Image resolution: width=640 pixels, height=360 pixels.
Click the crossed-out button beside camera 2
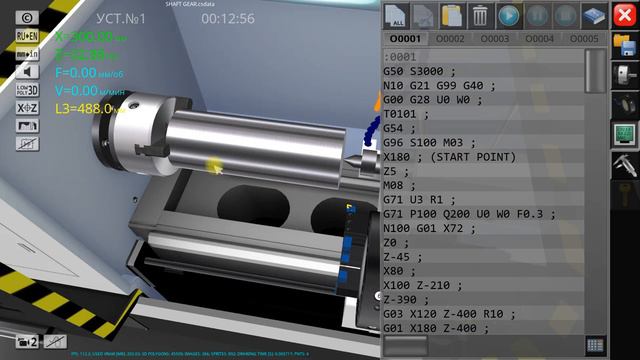[x=55, y=342]
